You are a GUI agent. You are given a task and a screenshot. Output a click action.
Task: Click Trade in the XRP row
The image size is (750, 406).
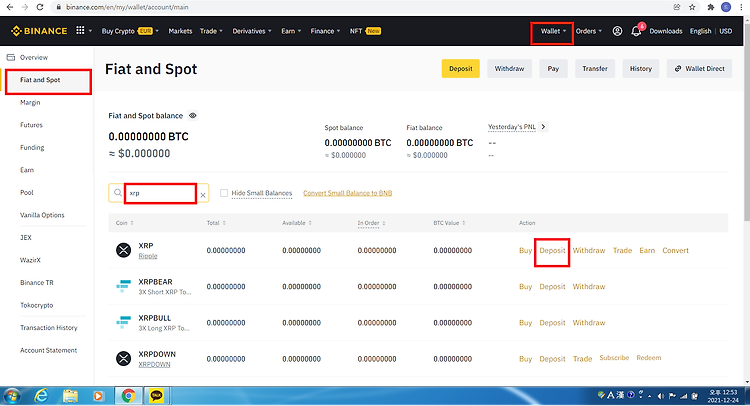coord(623,250)
